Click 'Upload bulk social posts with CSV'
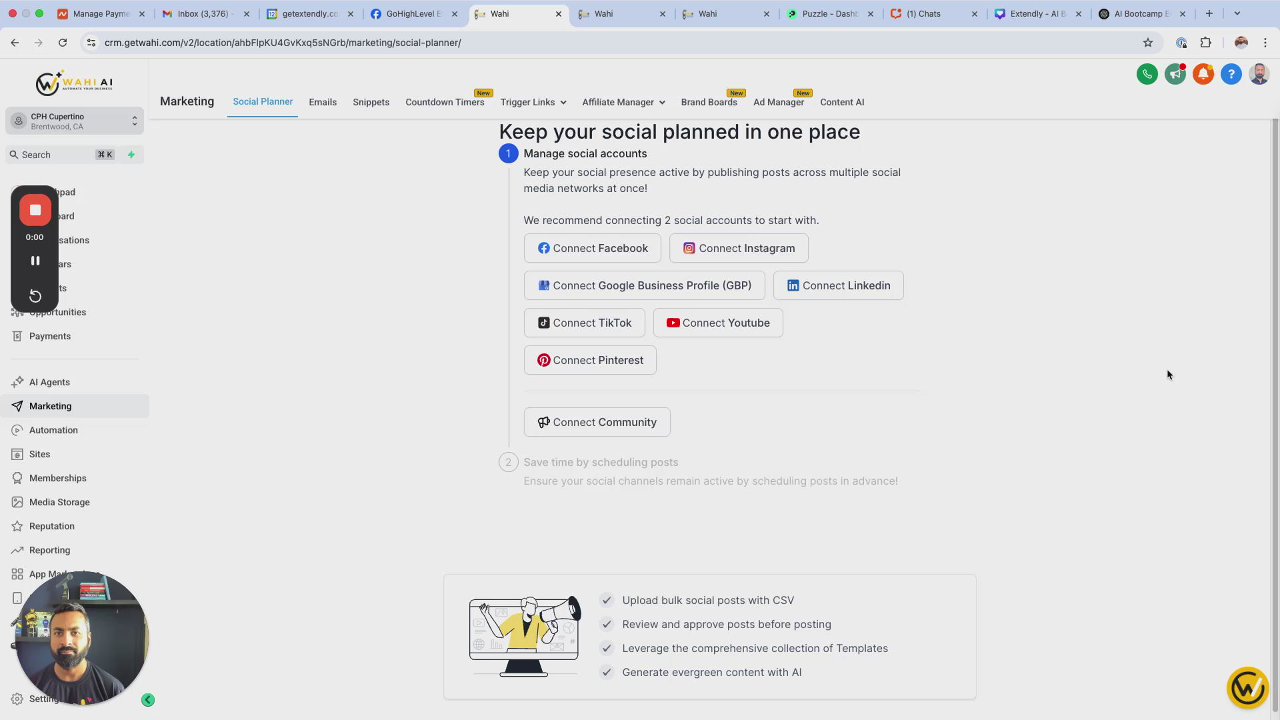Image resolution: width=1280 pixels, height=720 pixels. point(708,600)
